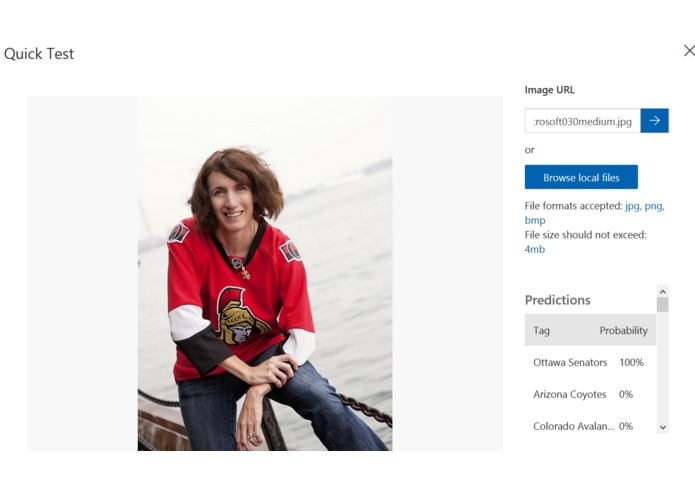Select the Colorado Avalanche prediction row

(x=590, y=426)
